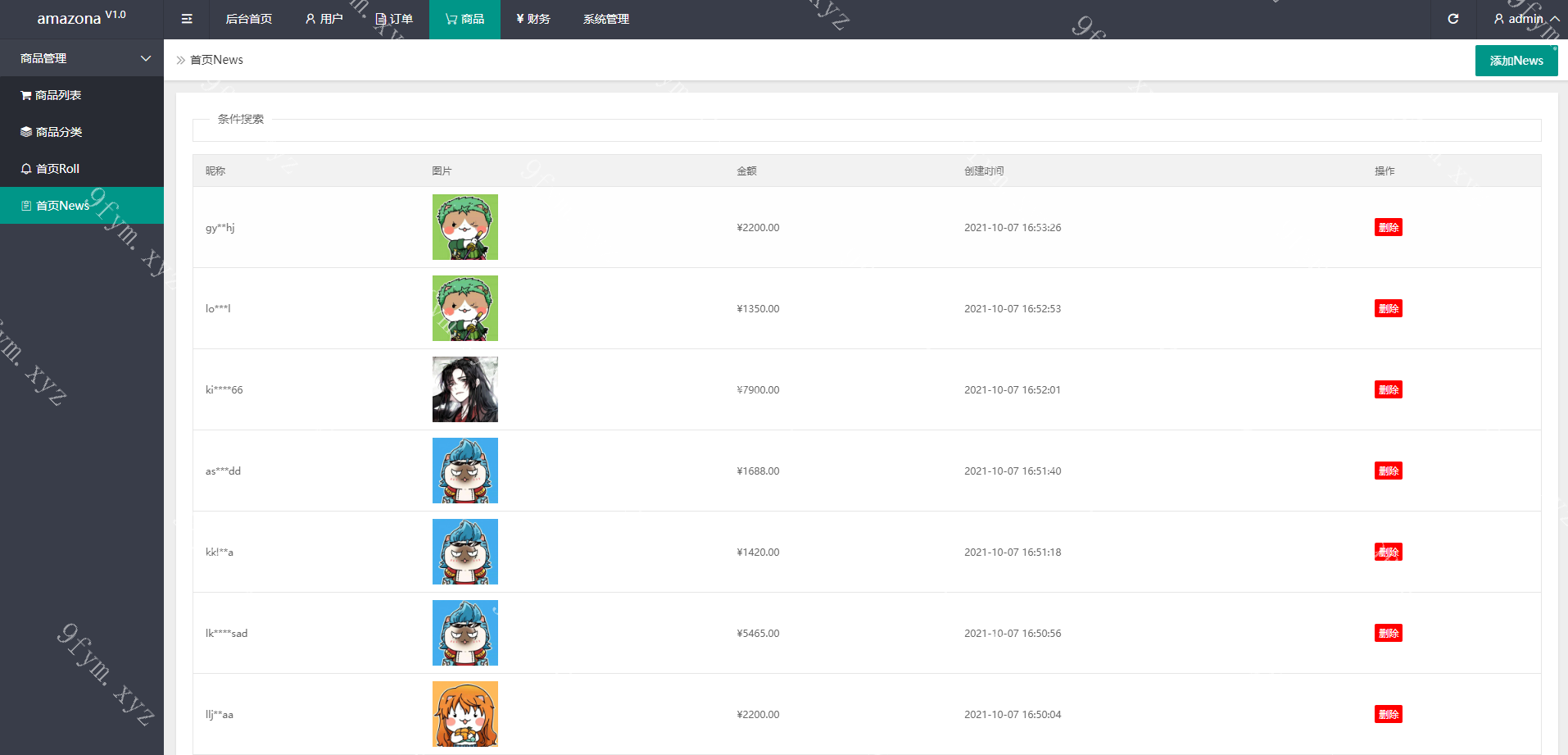Click the timestamp 2021-10-07 16:52:01
Viewport: 1568px width, 755px height.
(x=1013, y=389)
